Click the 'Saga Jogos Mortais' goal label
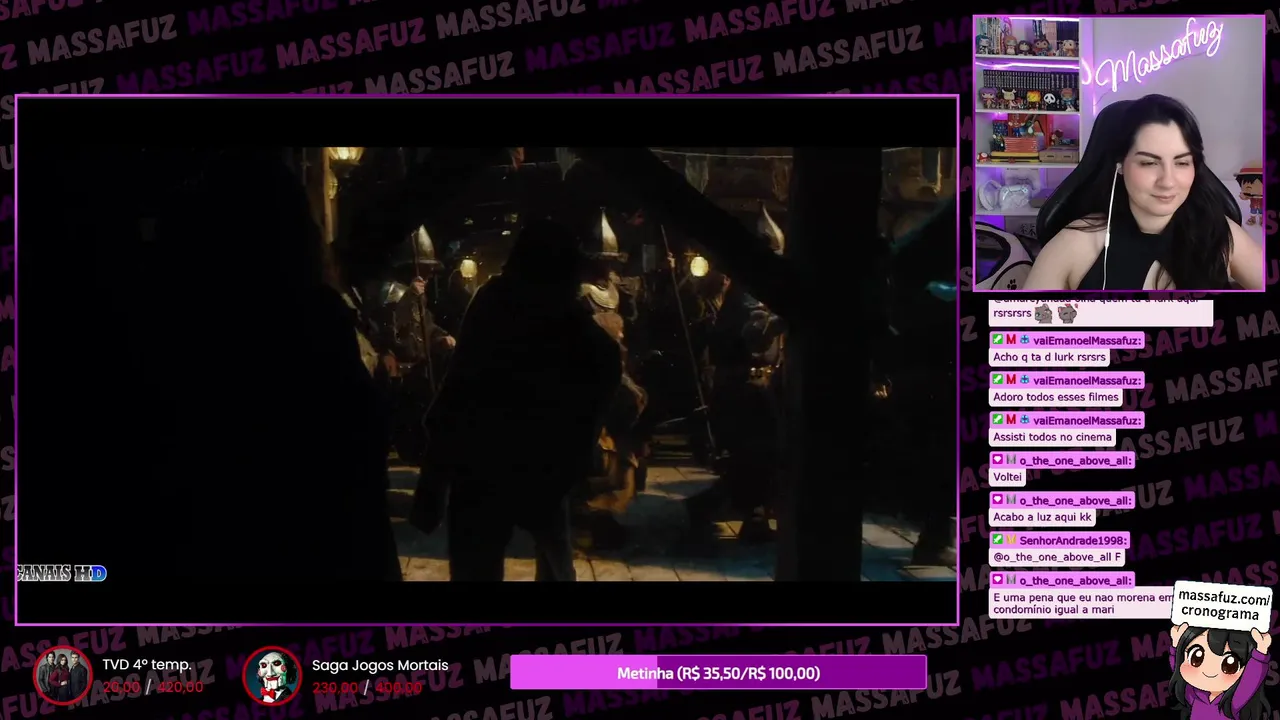1280x720 pixels. pyautogui.click(x=380, y=665)
